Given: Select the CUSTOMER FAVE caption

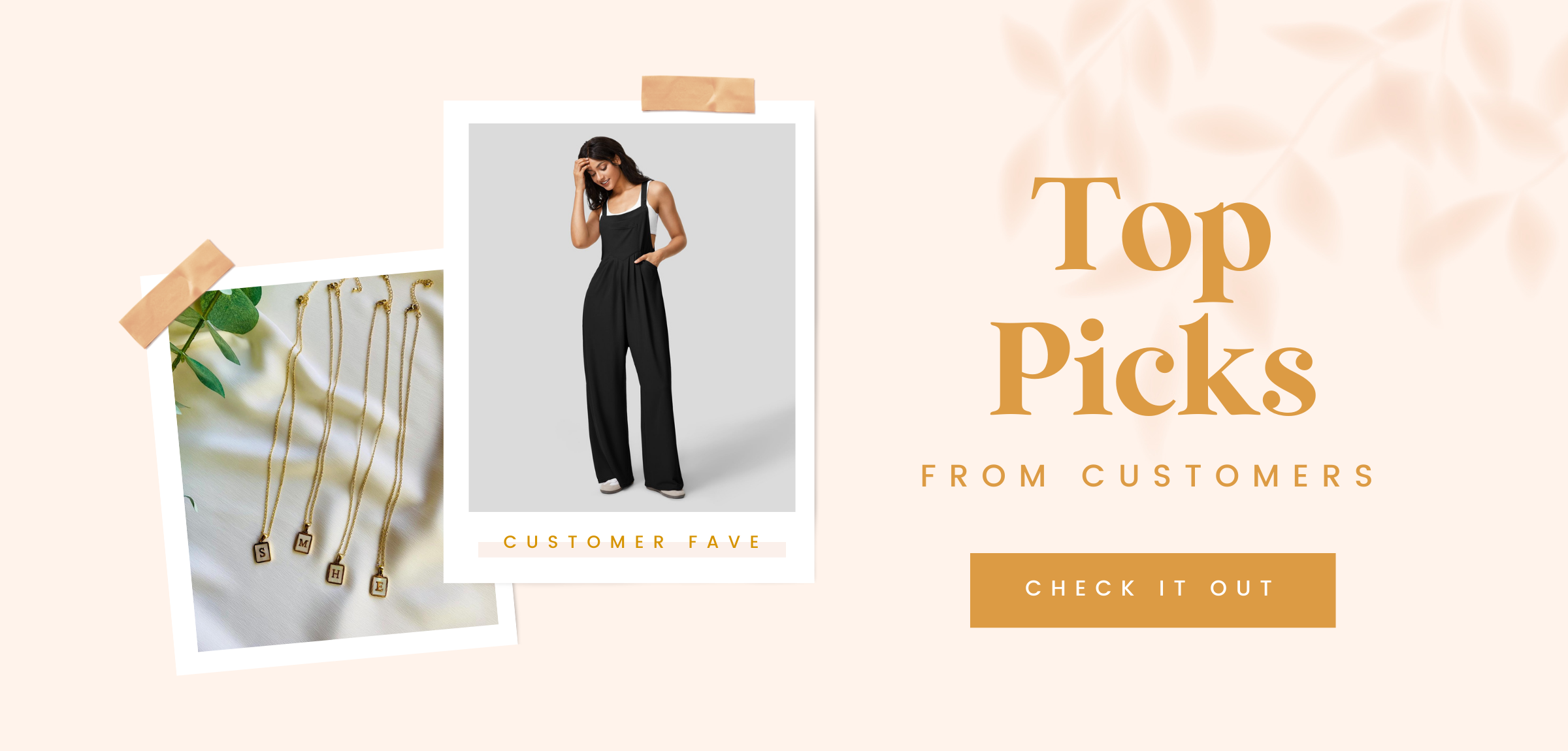Looking at the screenshot, I should click(x=632, y=542).
